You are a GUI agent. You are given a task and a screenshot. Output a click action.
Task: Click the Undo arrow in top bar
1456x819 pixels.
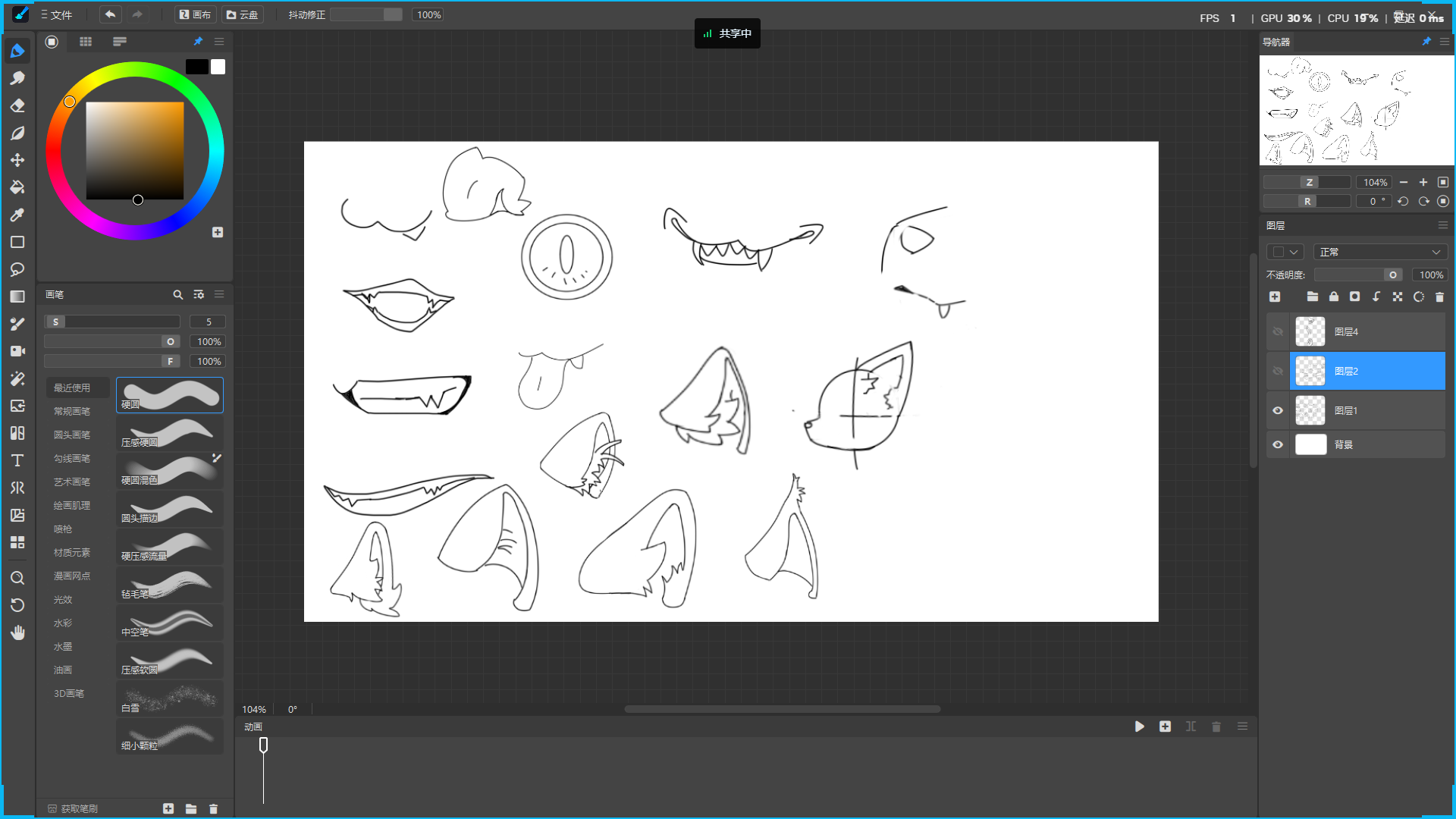click(x=110, y=14)
